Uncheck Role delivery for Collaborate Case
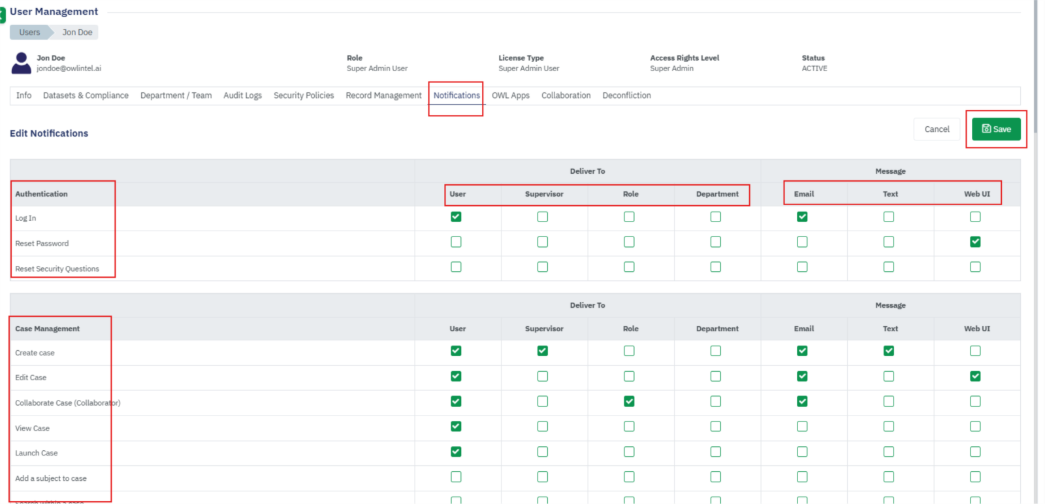Screen dimensions: 1045x504 click(x=629, y=401)
